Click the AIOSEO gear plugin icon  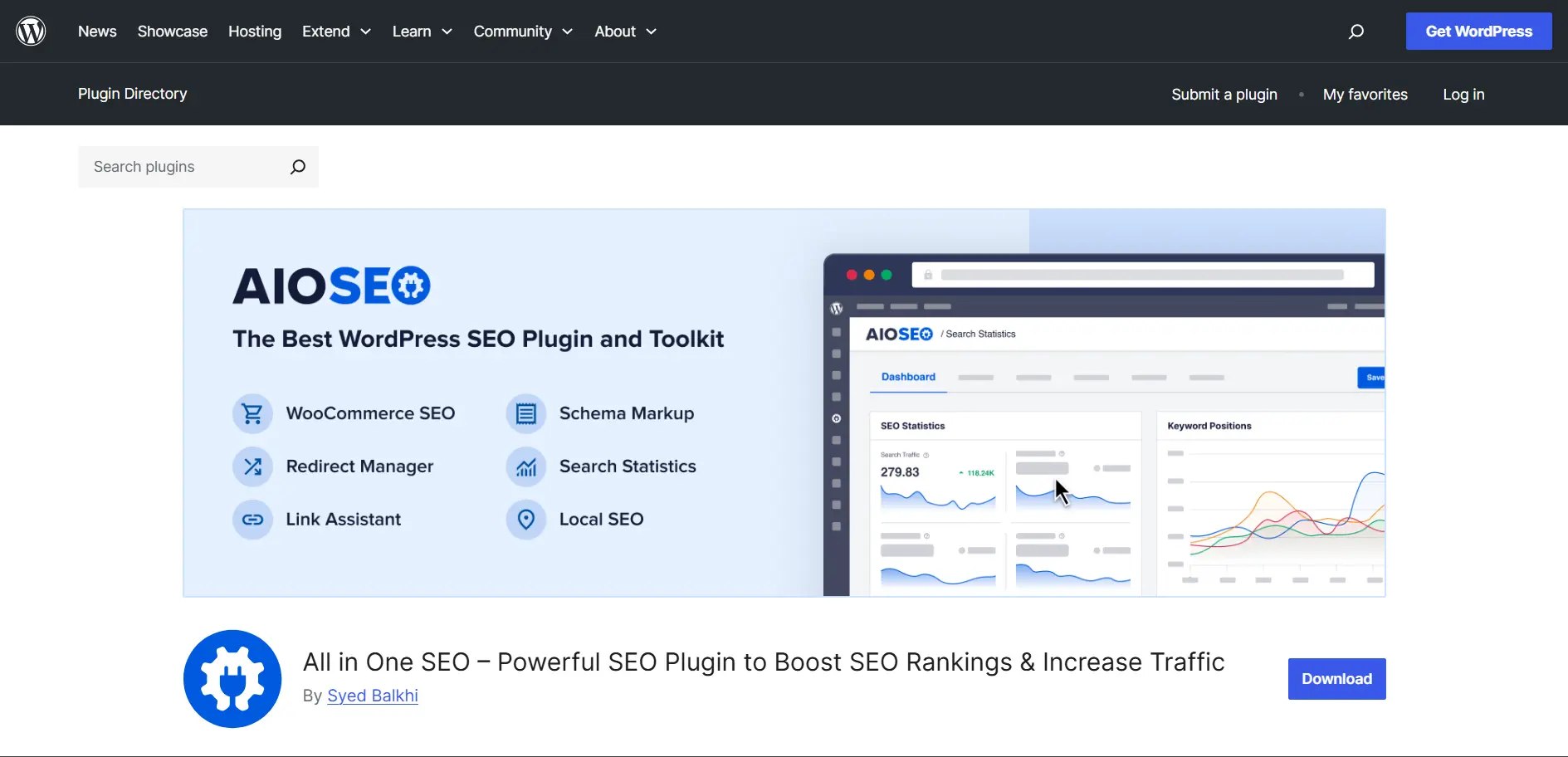232,679
